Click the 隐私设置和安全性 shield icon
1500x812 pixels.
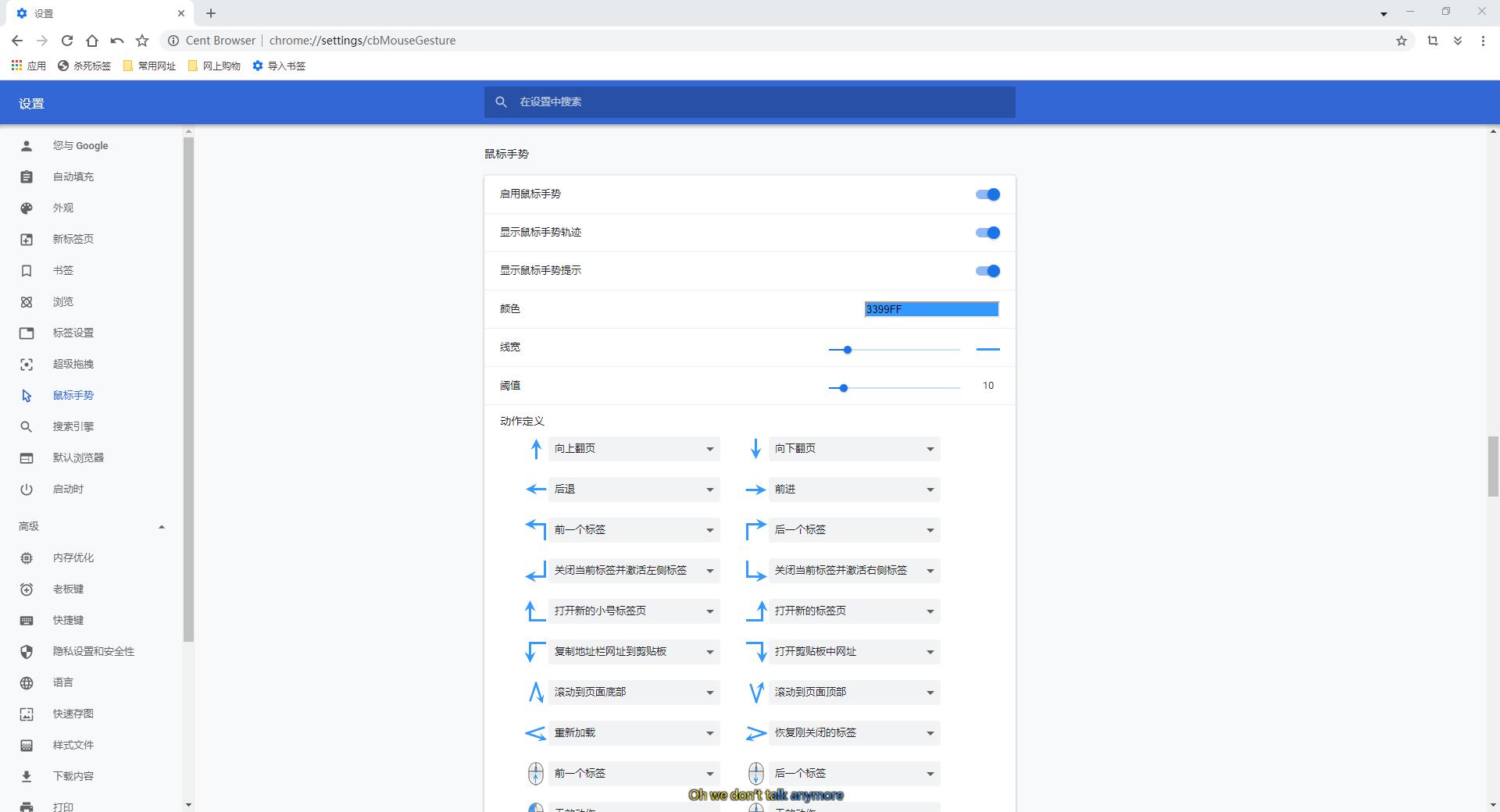tap(27, 652)
